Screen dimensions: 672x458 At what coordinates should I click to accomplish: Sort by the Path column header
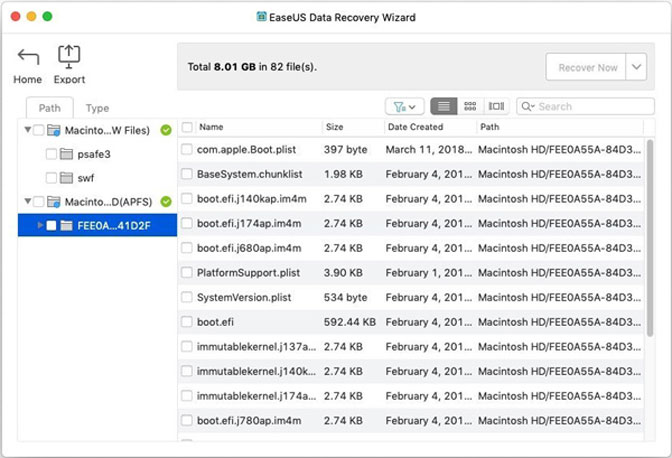coord(490,127)
